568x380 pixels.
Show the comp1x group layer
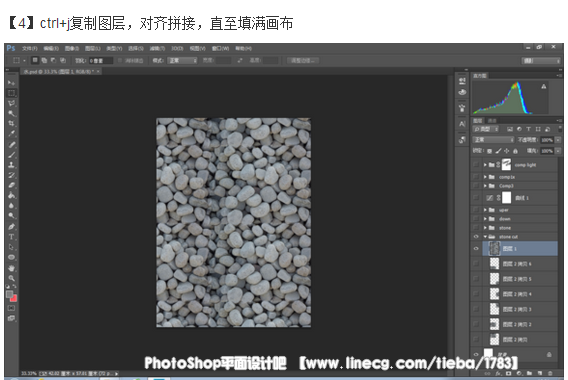coord(476,177)
